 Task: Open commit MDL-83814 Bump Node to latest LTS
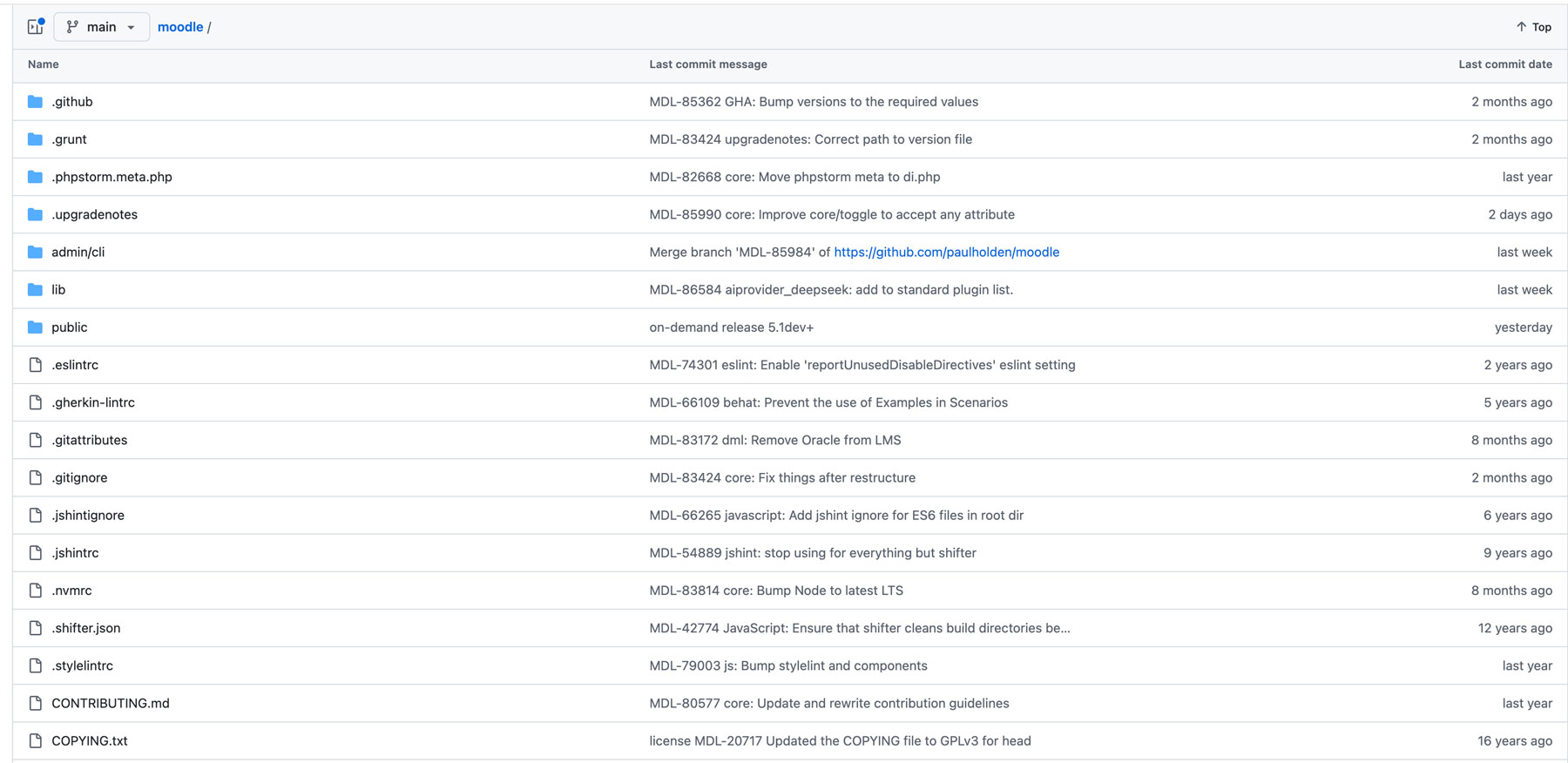(x=776, y=591)
